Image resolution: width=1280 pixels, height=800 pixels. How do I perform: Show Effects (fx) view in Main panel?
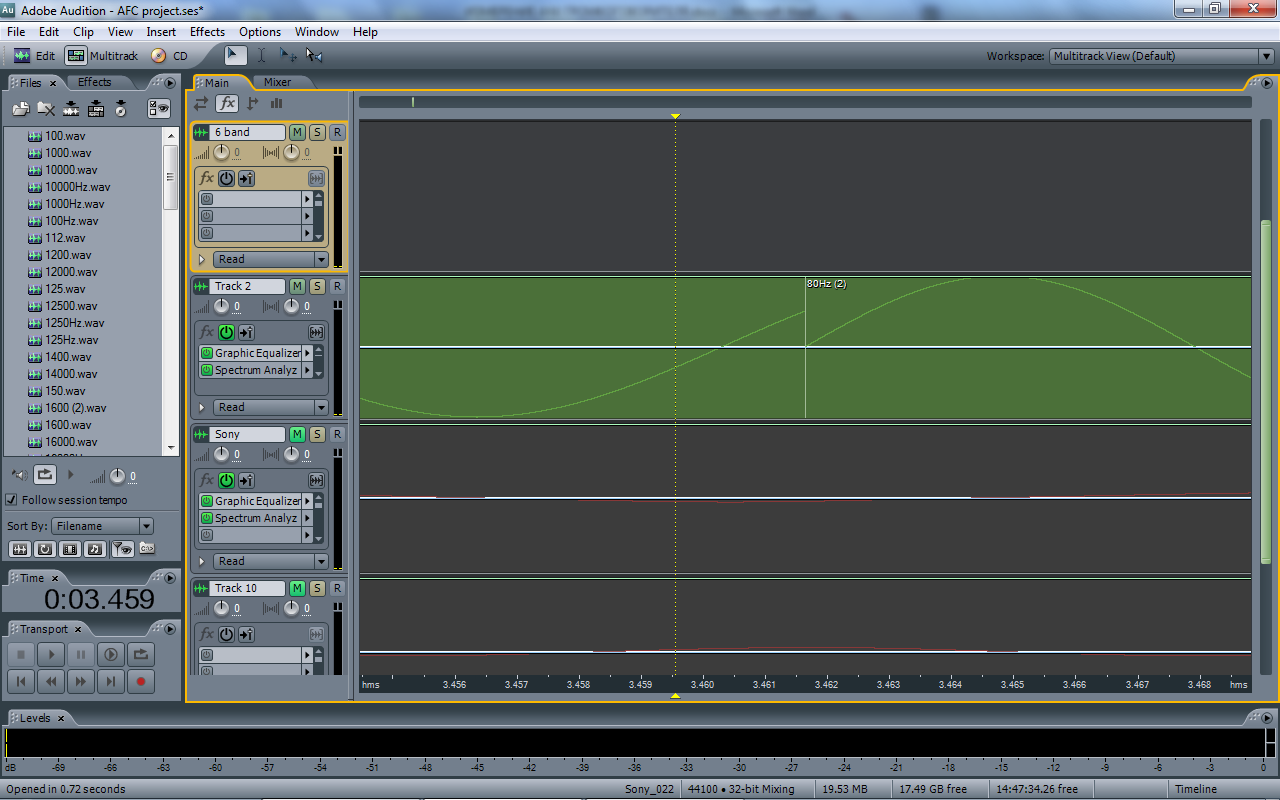click(x=228, y=103)
